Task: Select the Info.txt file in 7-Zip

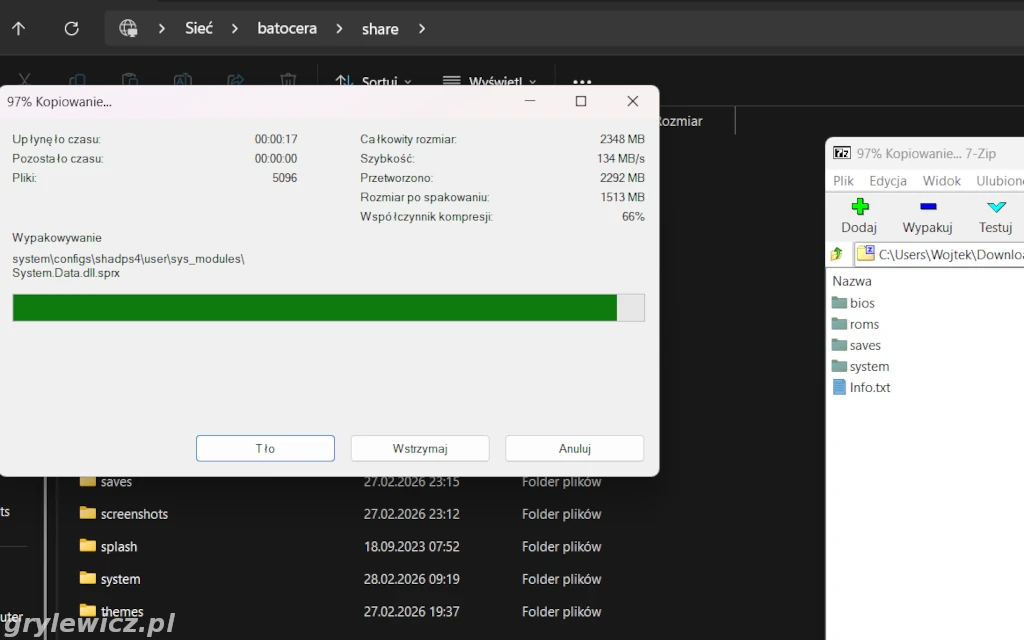Action: 869,387
